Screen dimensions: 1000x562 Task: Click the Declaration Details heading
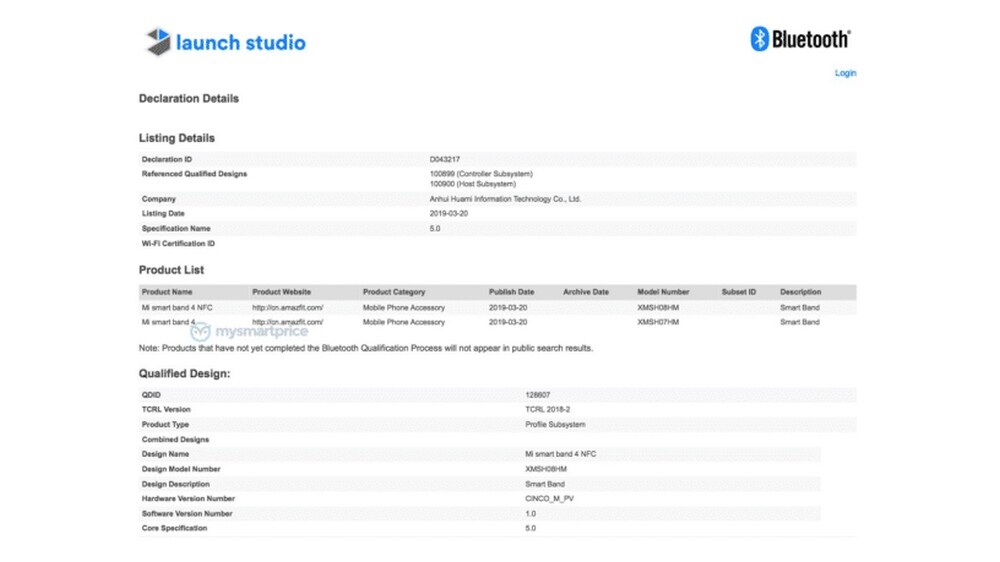click(189, 98)
